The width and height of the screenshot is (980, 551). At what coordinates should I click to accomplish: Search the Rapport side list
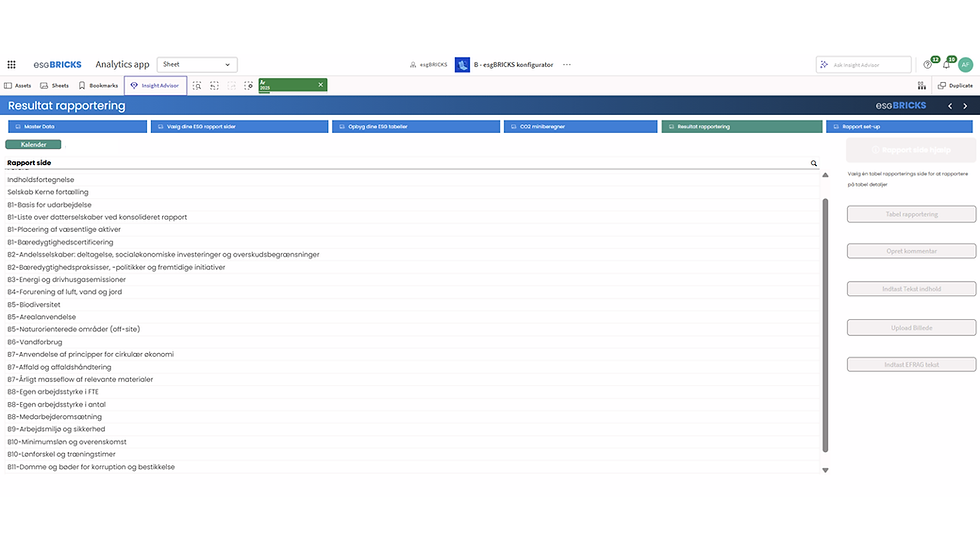(814, 163)
